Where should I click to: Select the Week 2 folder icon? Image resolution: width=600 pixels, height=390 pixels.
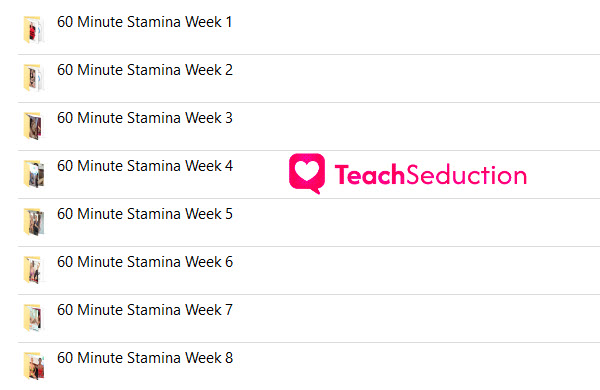coord(34,78)
